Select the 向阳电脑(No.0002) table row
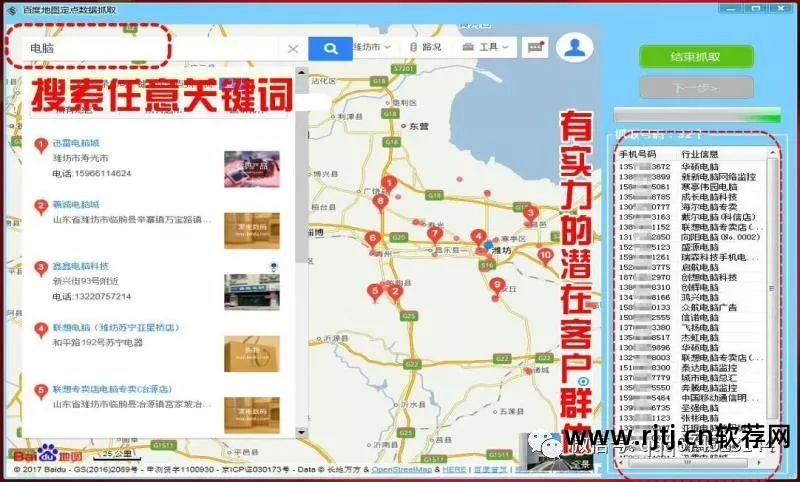 point(691,237)
